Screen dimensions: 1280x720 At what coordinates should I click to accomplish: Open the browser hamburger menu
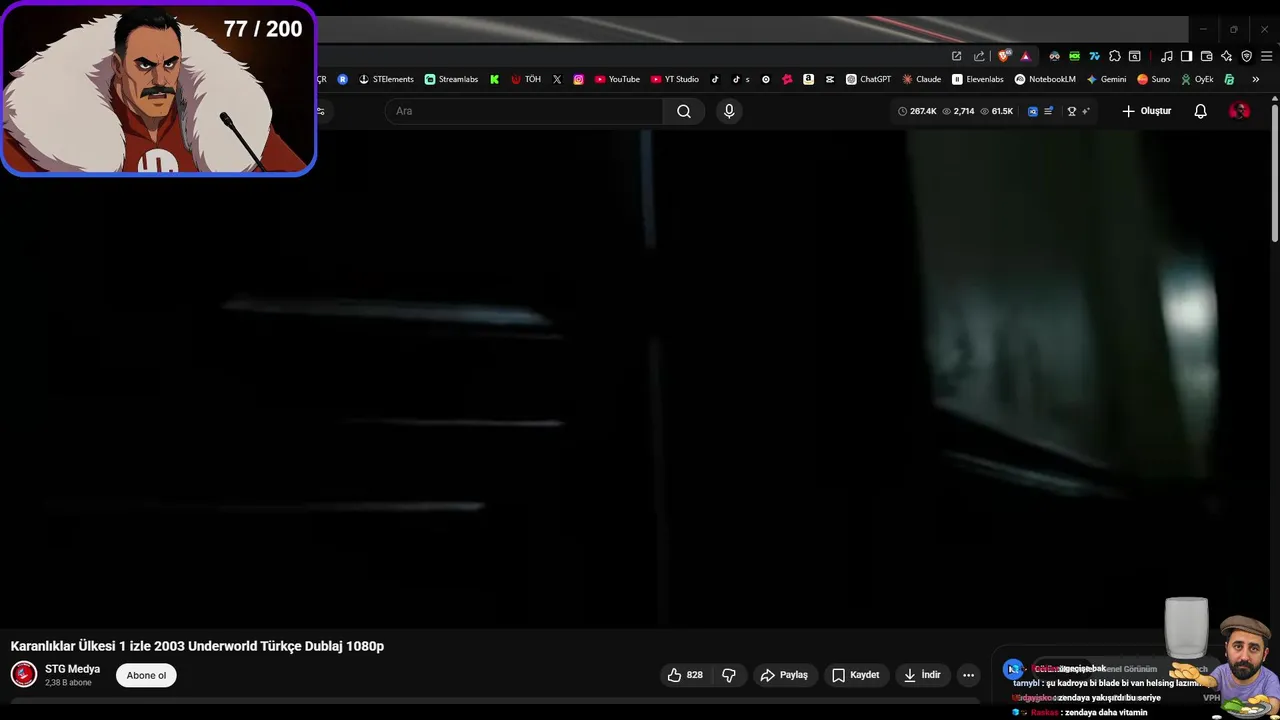[x=1266, y=56]
